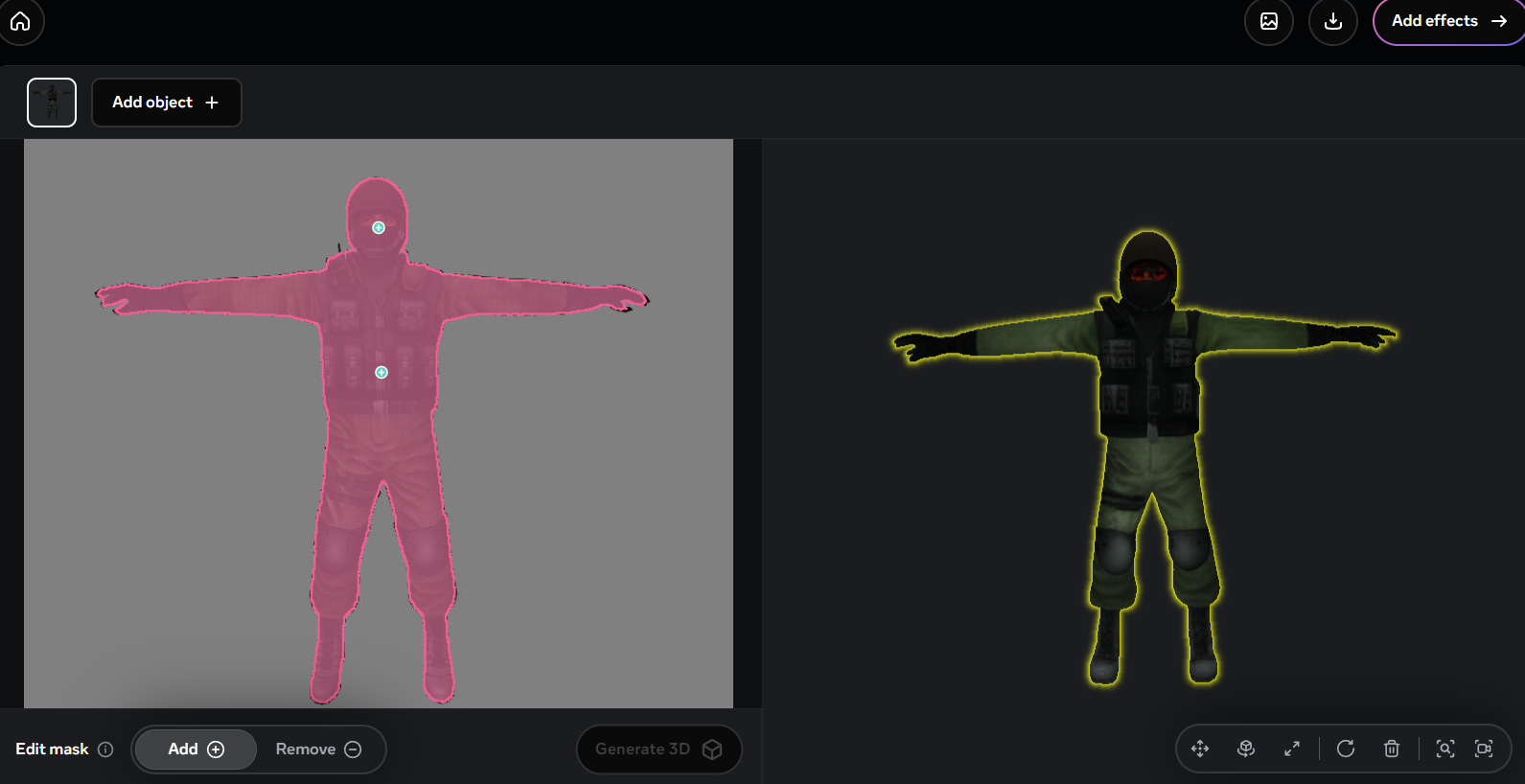
Task: Switch mask mode to Add
Action: pos(196,749)
